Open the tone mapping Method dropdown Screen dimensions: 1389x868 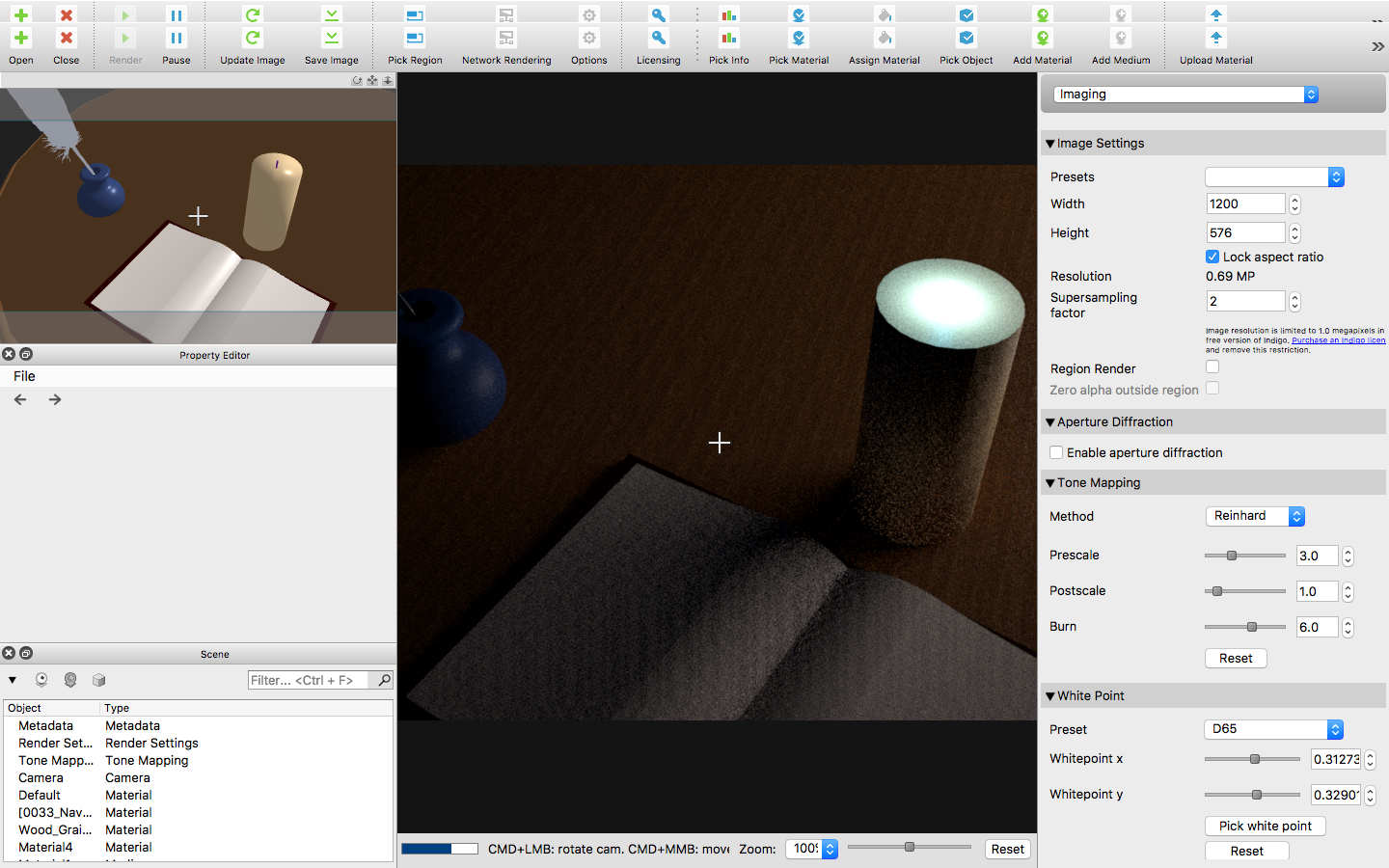(1255, 516)
